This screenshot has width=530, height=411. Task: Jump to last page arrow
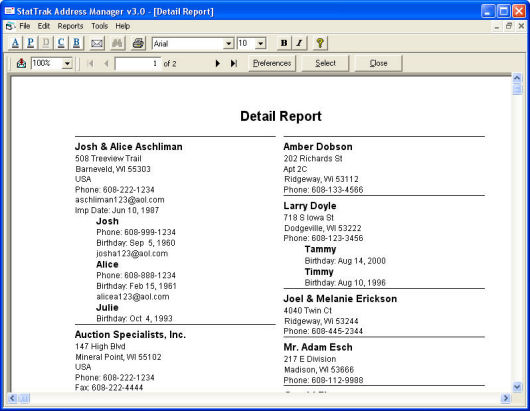pyautogui.click(x=234, y=63)
